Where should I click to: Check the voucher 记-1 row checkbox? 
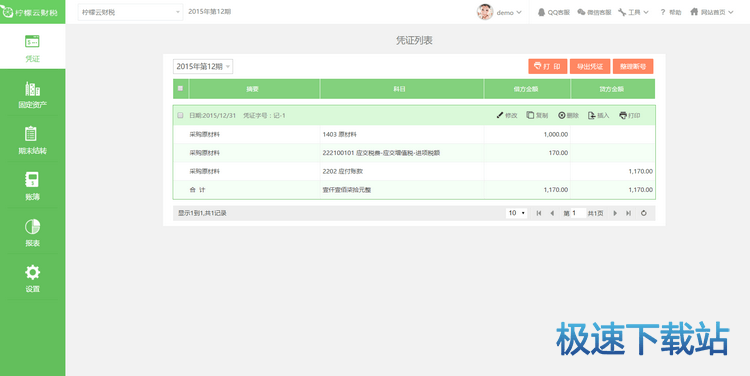180,115
